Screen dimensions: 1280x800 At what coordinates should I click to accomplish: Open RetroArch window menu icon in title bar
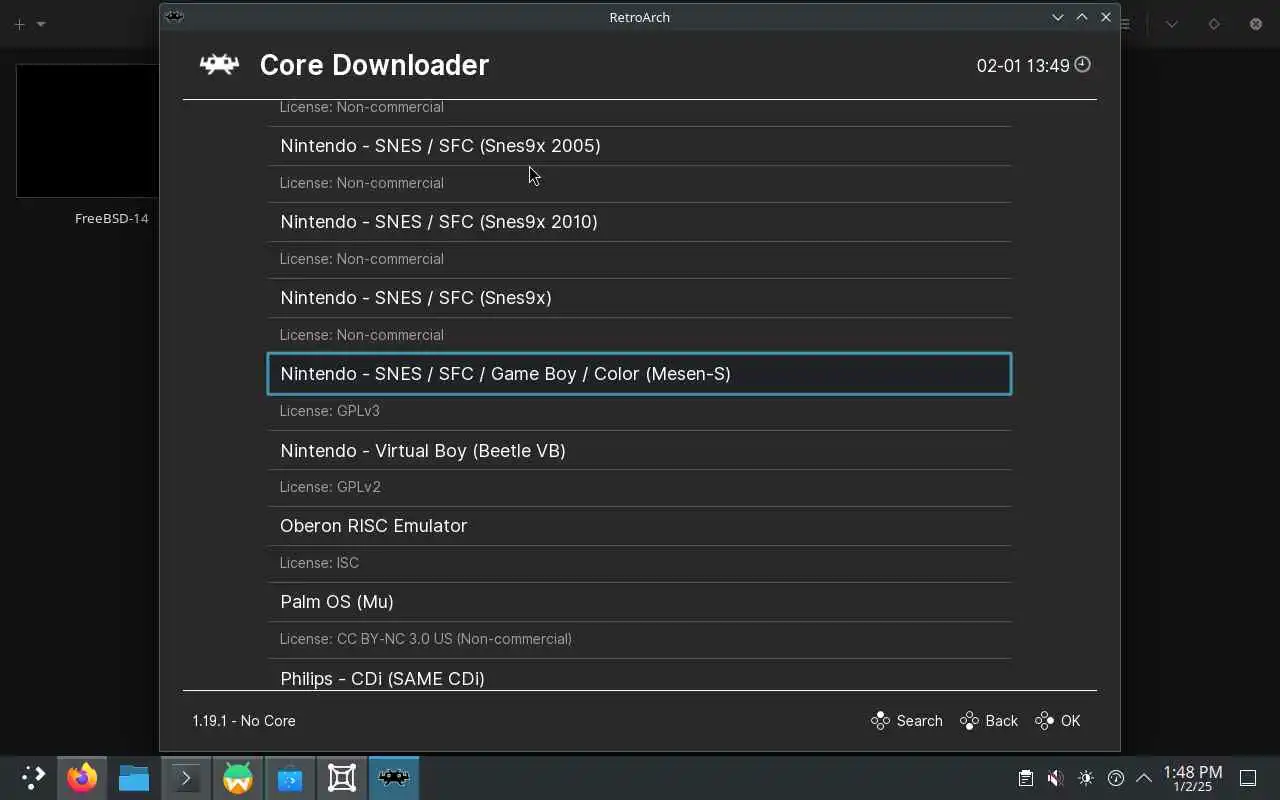[174, 16]
